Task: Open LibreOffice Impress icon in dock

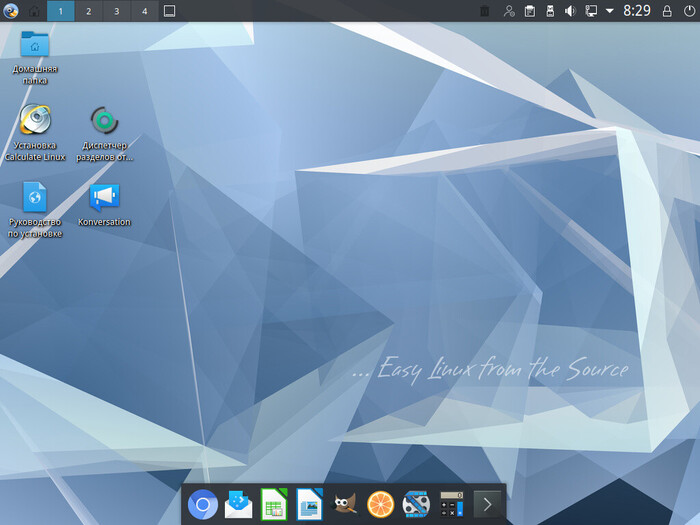Action: (309, 504)
